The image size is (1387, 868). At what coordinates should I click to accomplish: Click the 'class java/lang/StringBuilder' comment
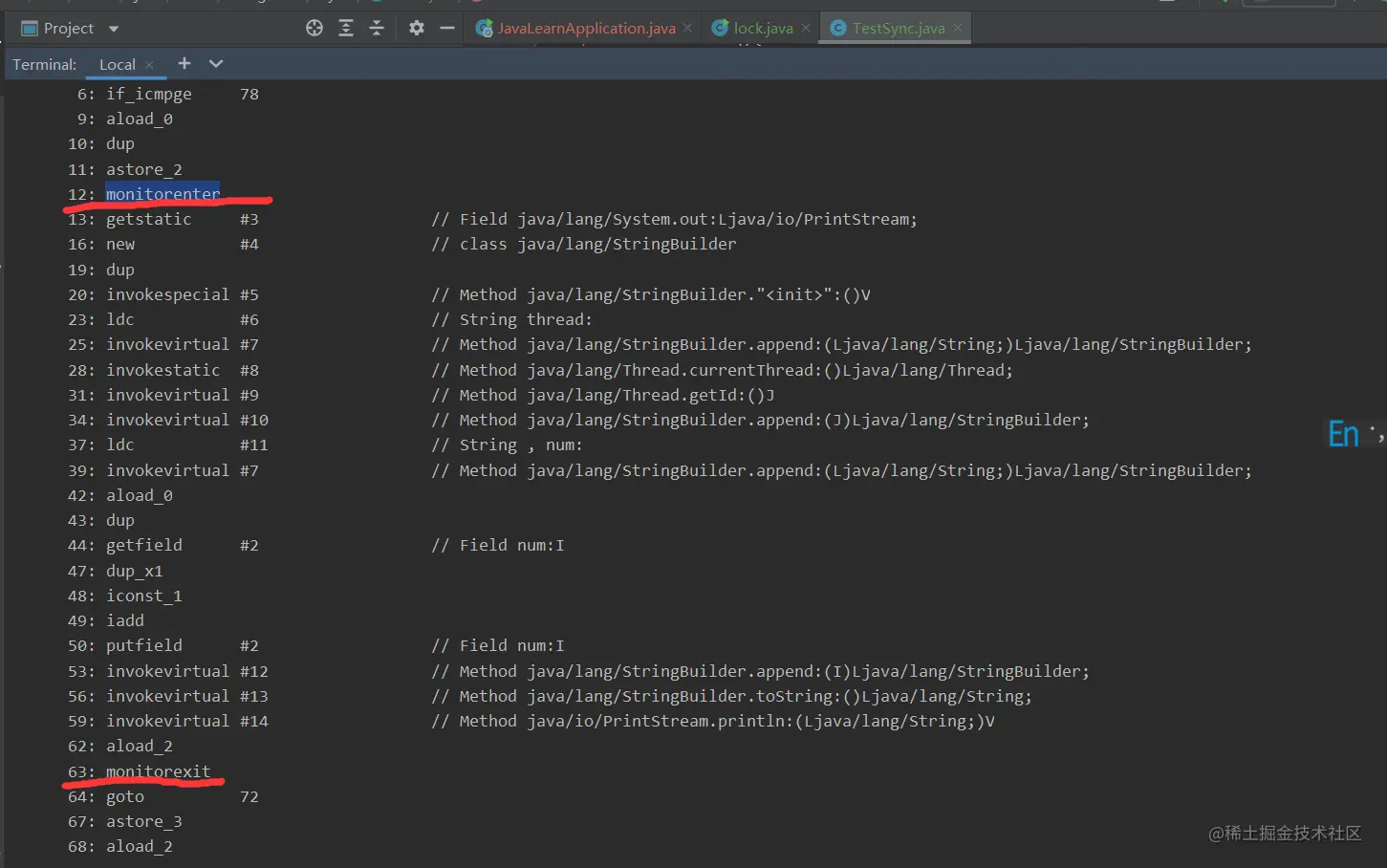584,244
